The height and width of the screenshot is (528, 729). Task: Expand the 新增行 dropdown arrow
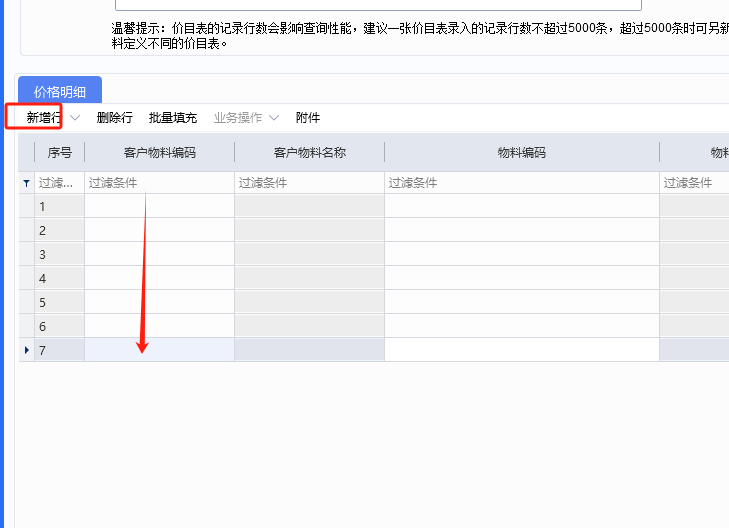coord(75,118)
